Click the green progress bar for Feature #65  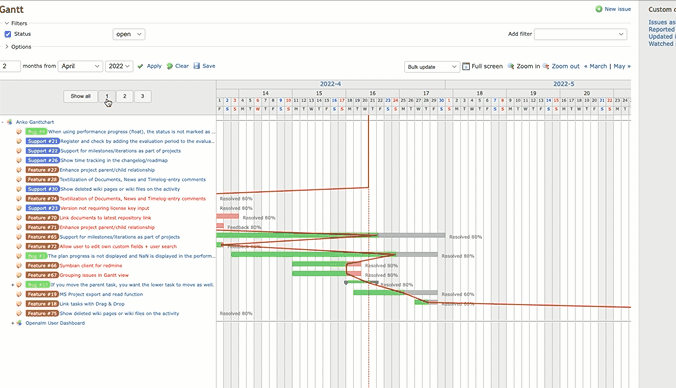297,235
